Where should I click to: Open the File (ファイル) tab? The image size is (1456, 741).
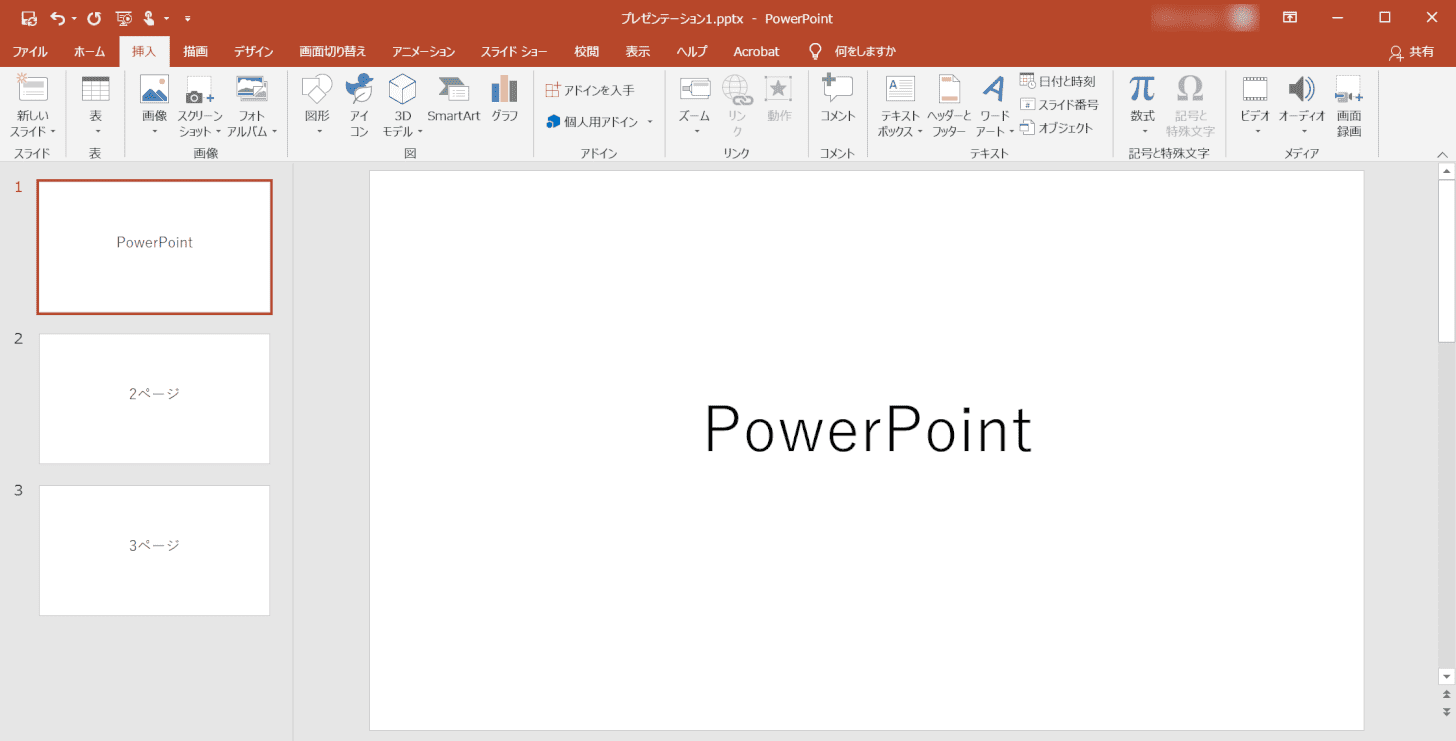tap(29, 51)
